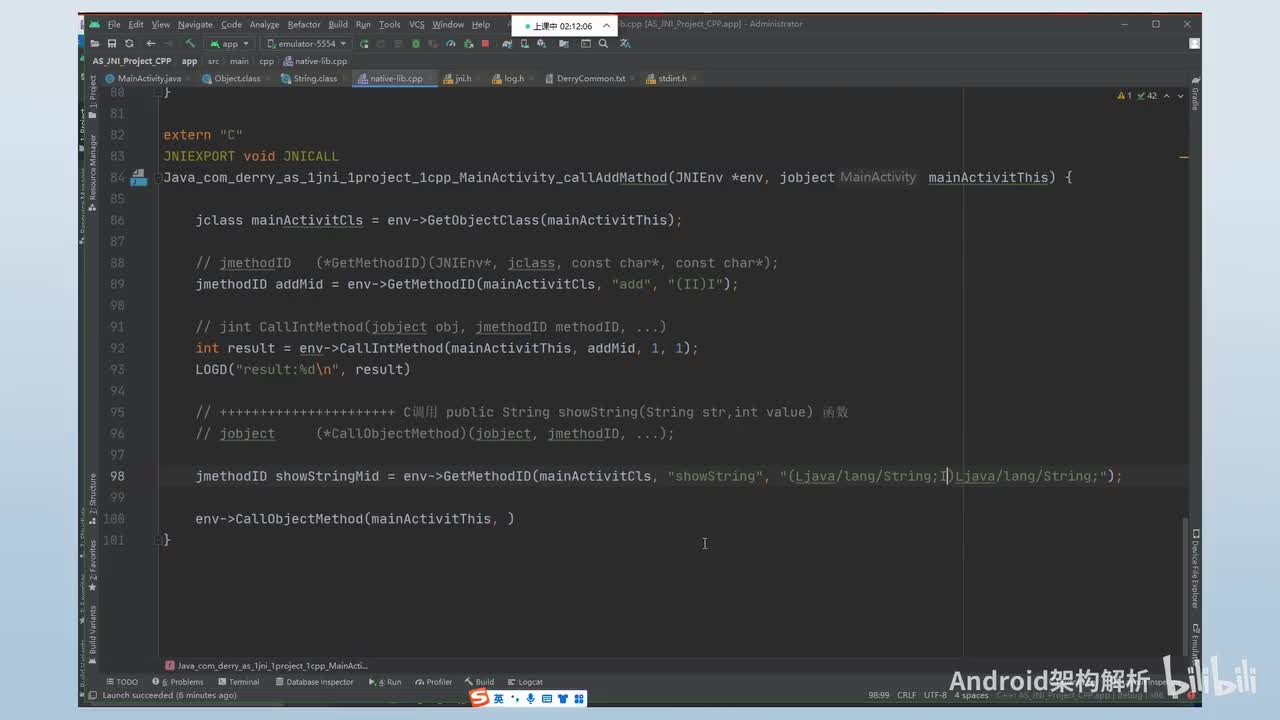Click the Run app icon in toolbar
Viewport: 1280px width, 720px height.
click(x=364, y=44)
